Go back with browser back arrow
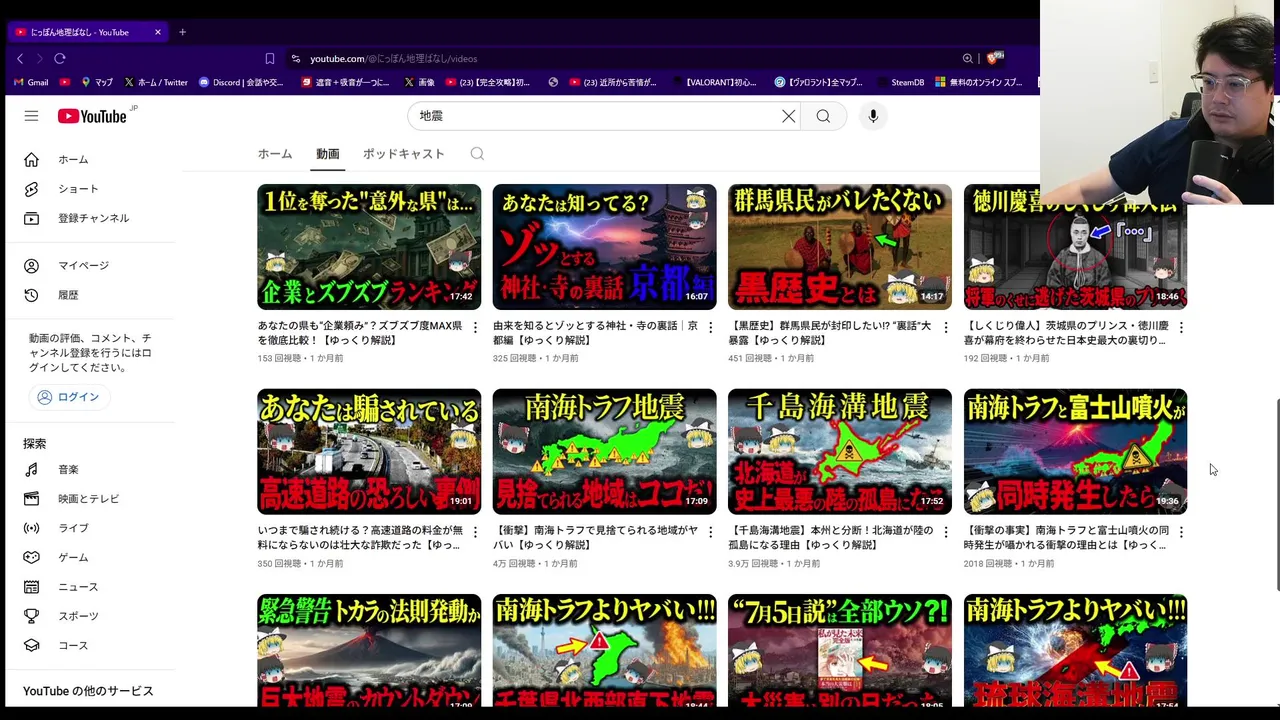Screen dimensions: 1280x720 20,59
